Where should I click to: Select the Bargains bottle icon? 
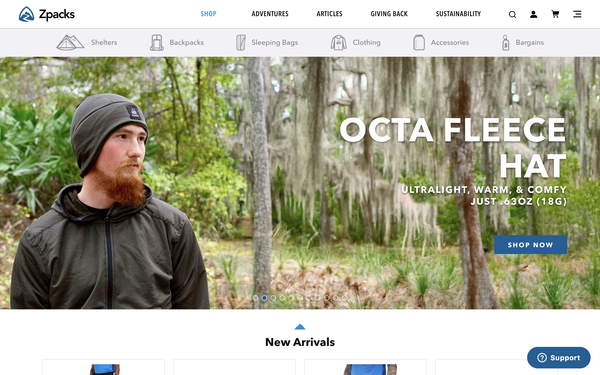click(505, 42)
